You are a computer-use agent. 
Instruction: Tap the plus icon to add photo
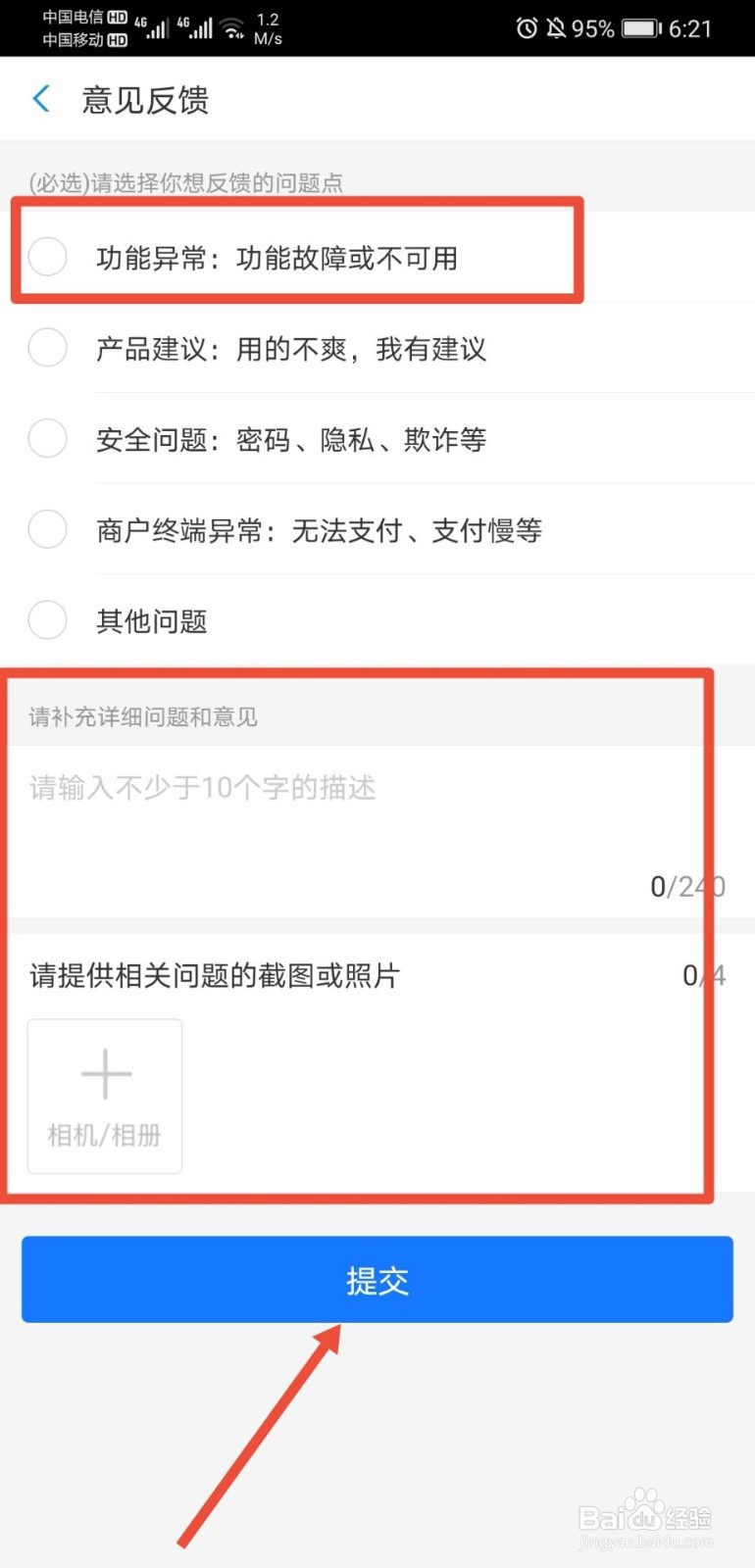click(106, 1074)
